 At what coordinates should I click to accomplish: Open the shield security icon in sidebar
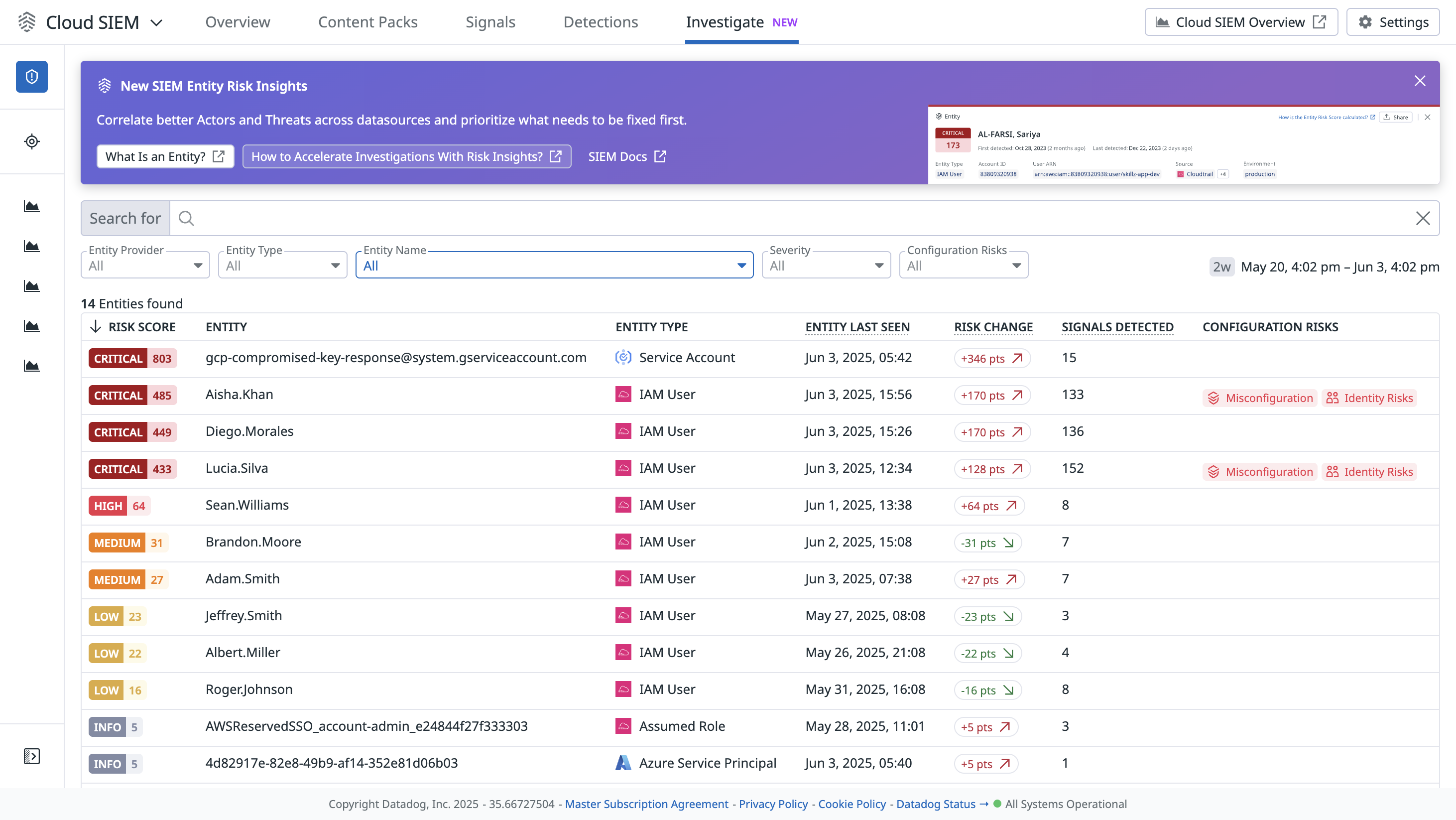click(32, 76)
